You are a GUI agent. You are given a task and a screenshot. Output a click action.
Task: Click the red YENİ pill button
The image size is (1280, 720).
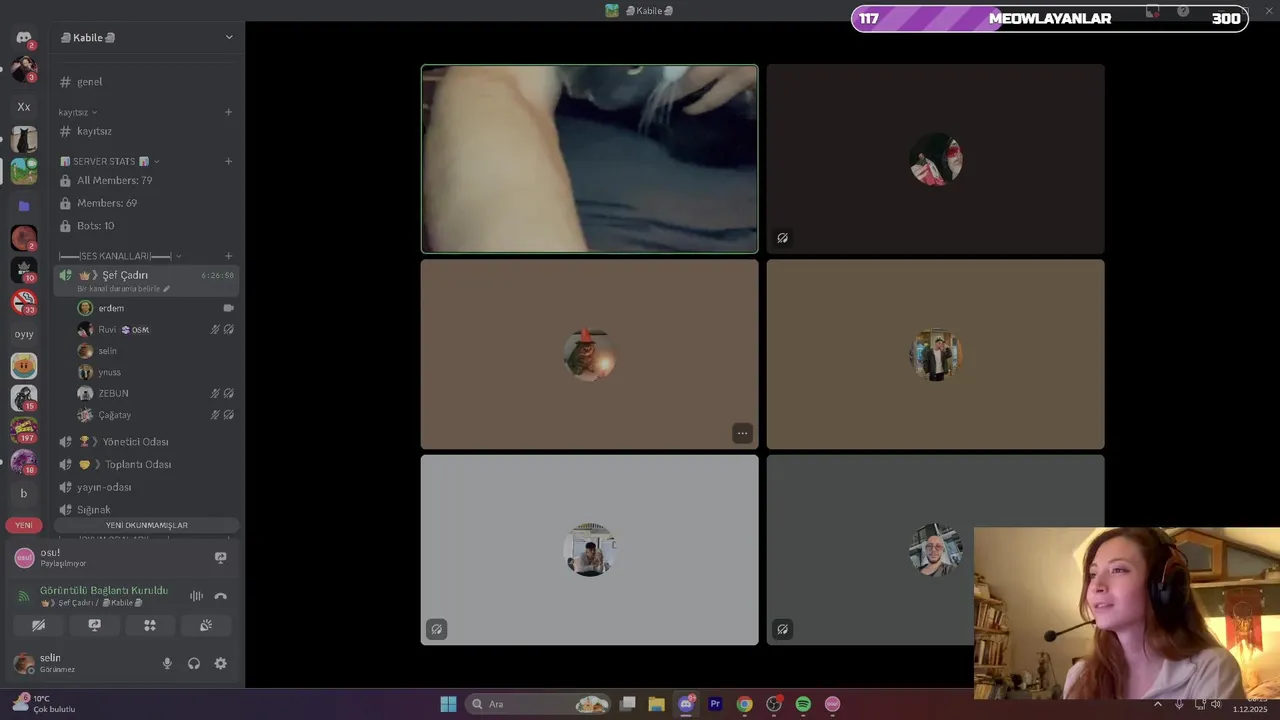[x=24, y=525]
